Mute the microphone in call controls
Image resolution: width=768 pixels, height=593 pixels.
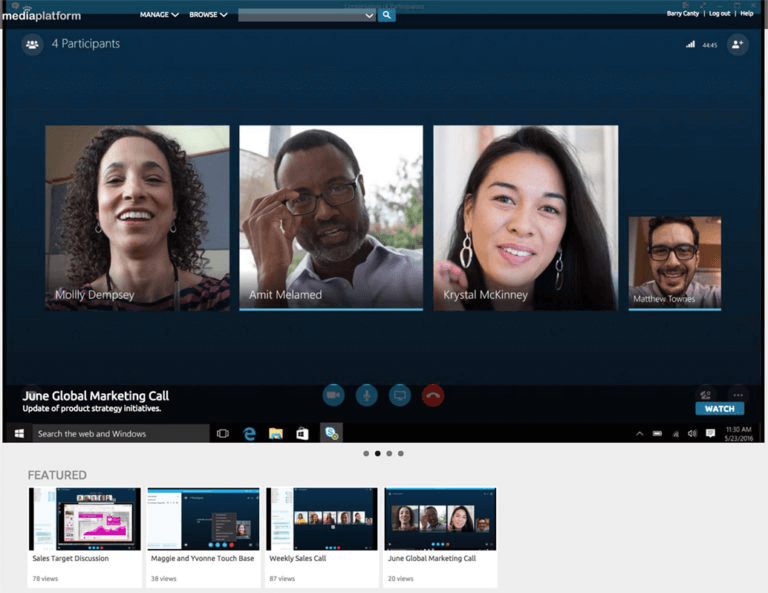(x=367, y=395)
